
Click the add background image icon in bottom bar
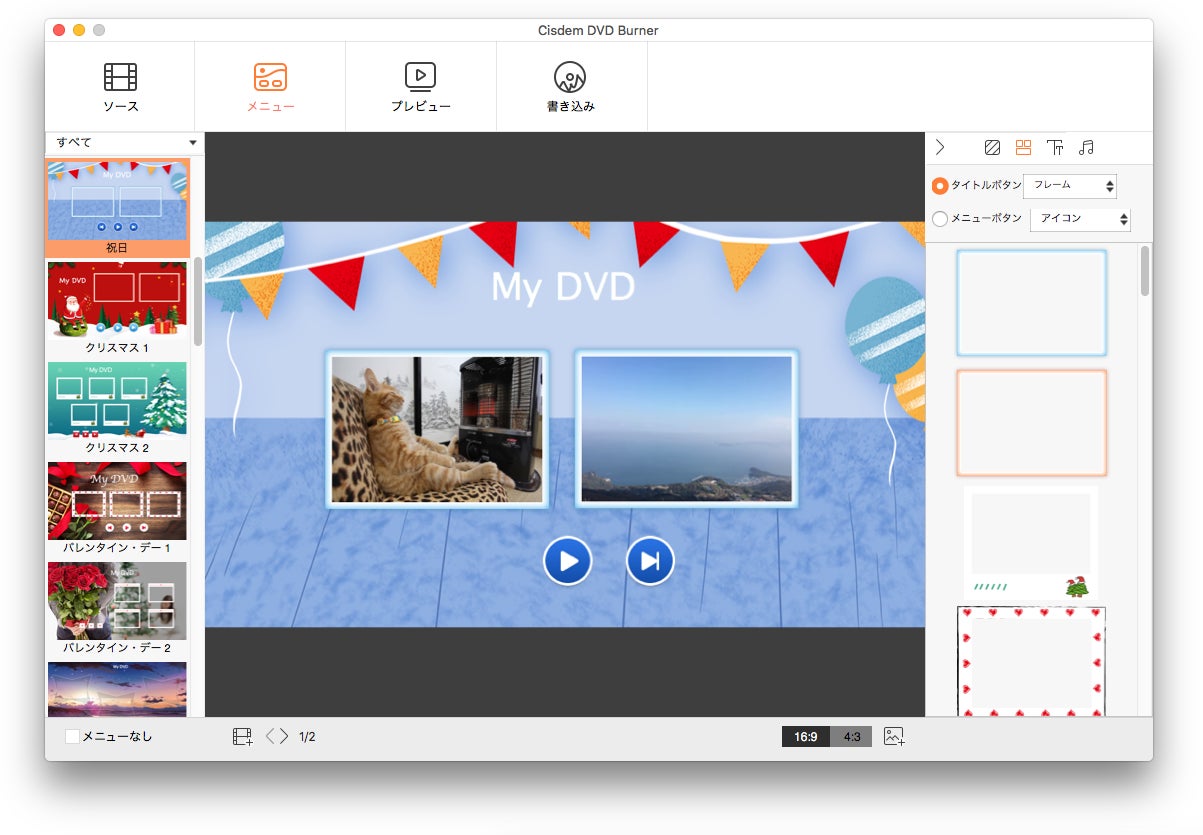point(894,737)
